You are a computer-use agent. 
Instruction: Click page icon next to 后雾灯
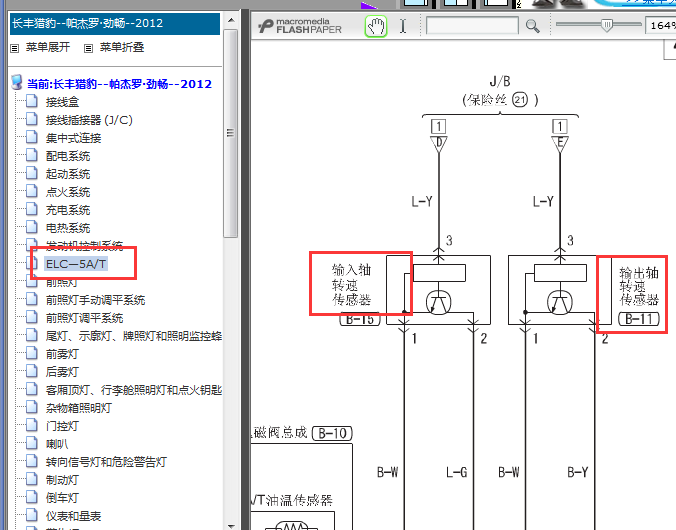[31, 371]
